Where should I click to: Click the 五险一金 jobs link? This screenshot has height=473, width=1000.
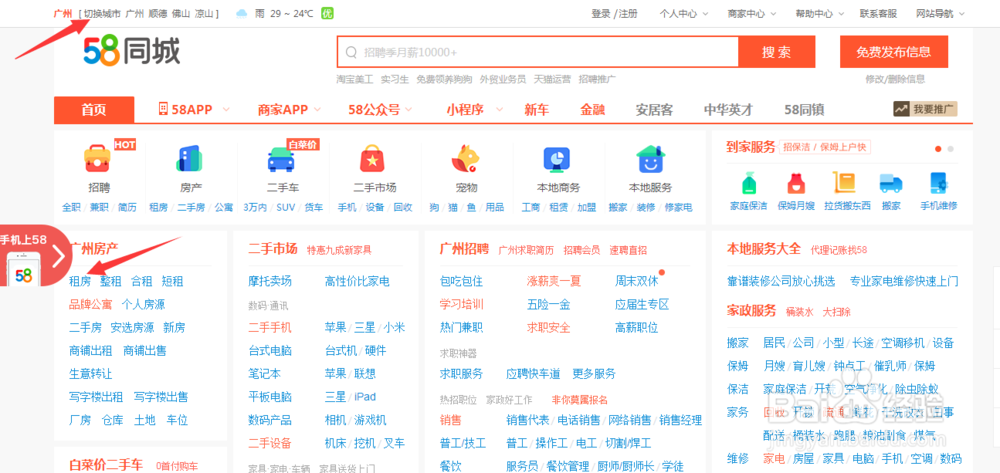pos(548,304)
